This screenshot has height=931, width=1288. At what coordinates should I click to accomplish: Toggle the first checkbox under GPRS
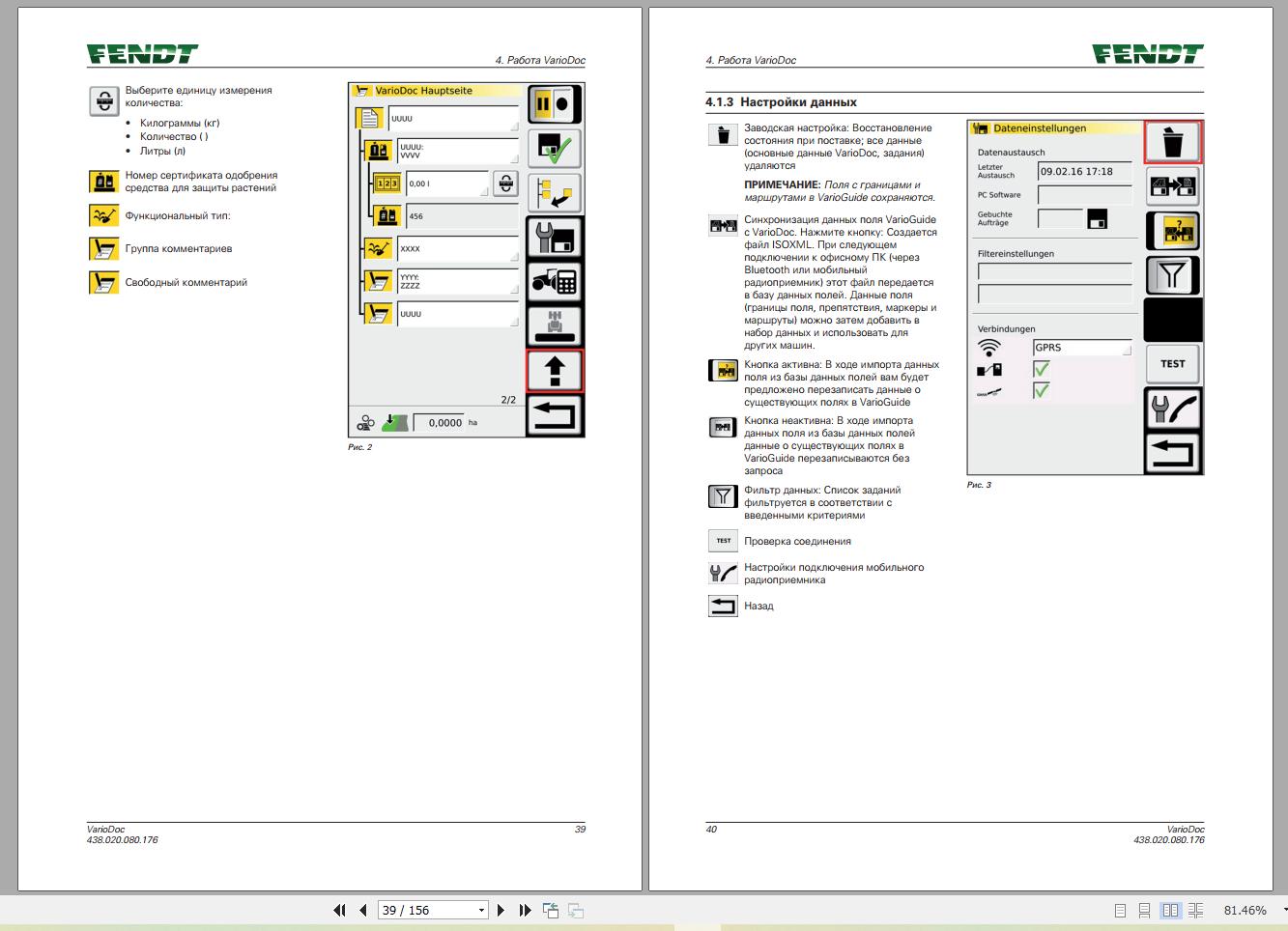point(1041,369)
